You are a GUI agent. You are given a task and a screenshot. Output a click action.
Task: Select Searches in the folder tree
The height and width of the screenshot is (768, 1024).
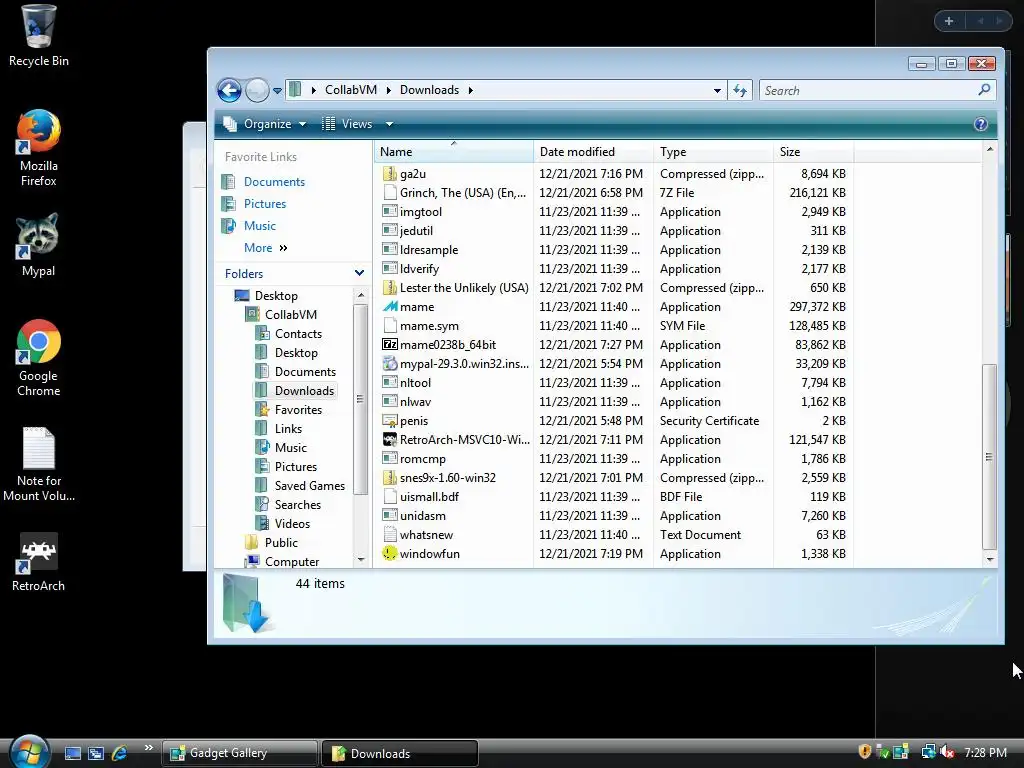click(x=297, y=505)
